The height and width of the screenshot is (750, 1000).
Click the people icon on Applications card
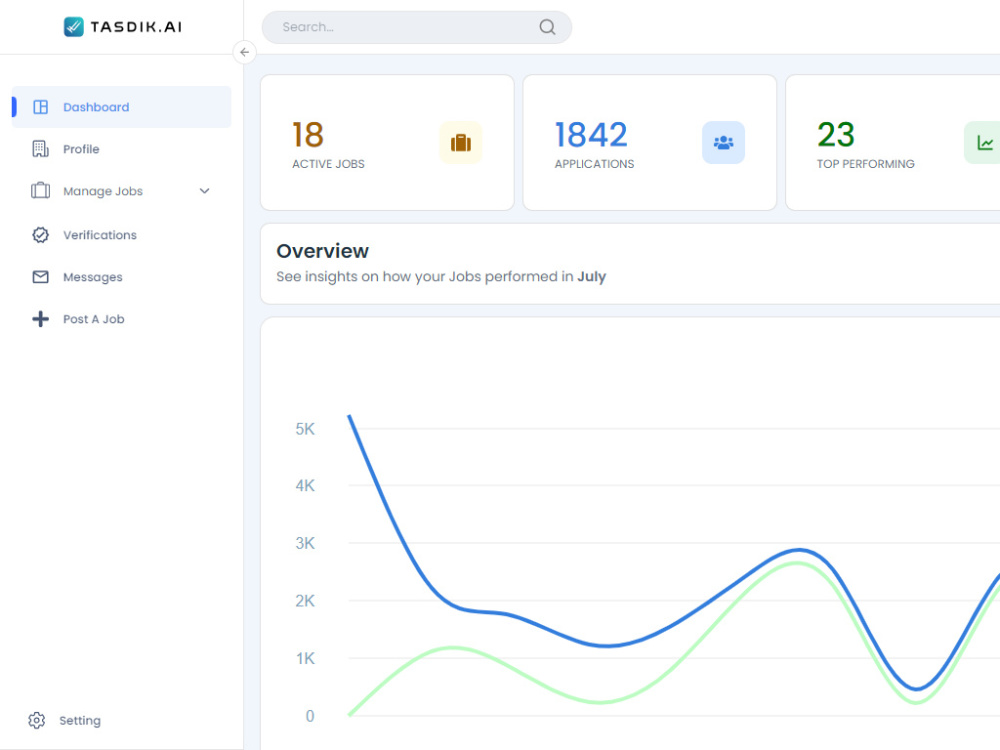click(723, 142)
